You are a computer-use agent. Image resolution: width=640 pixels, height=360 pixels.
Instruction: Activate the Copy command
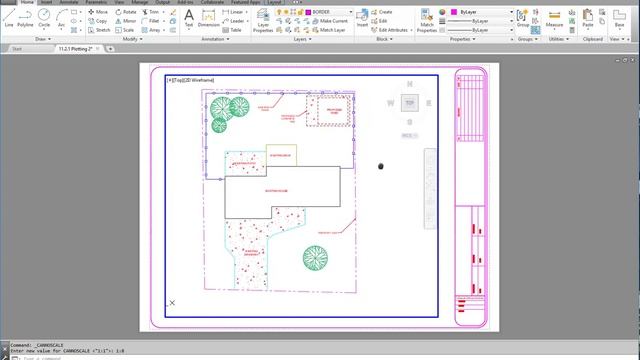[98, 21]
